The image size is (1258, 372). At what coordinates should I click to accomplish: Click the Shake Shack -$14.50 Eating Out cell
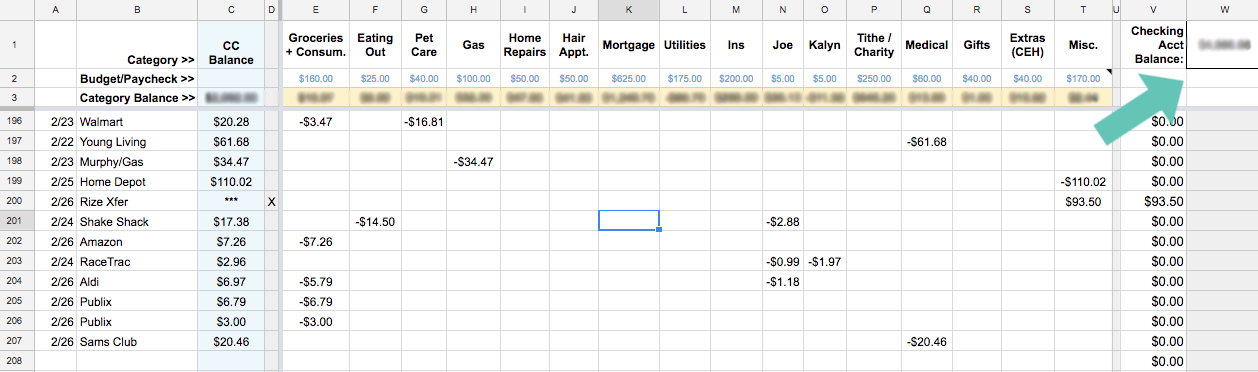pos(375,221)
